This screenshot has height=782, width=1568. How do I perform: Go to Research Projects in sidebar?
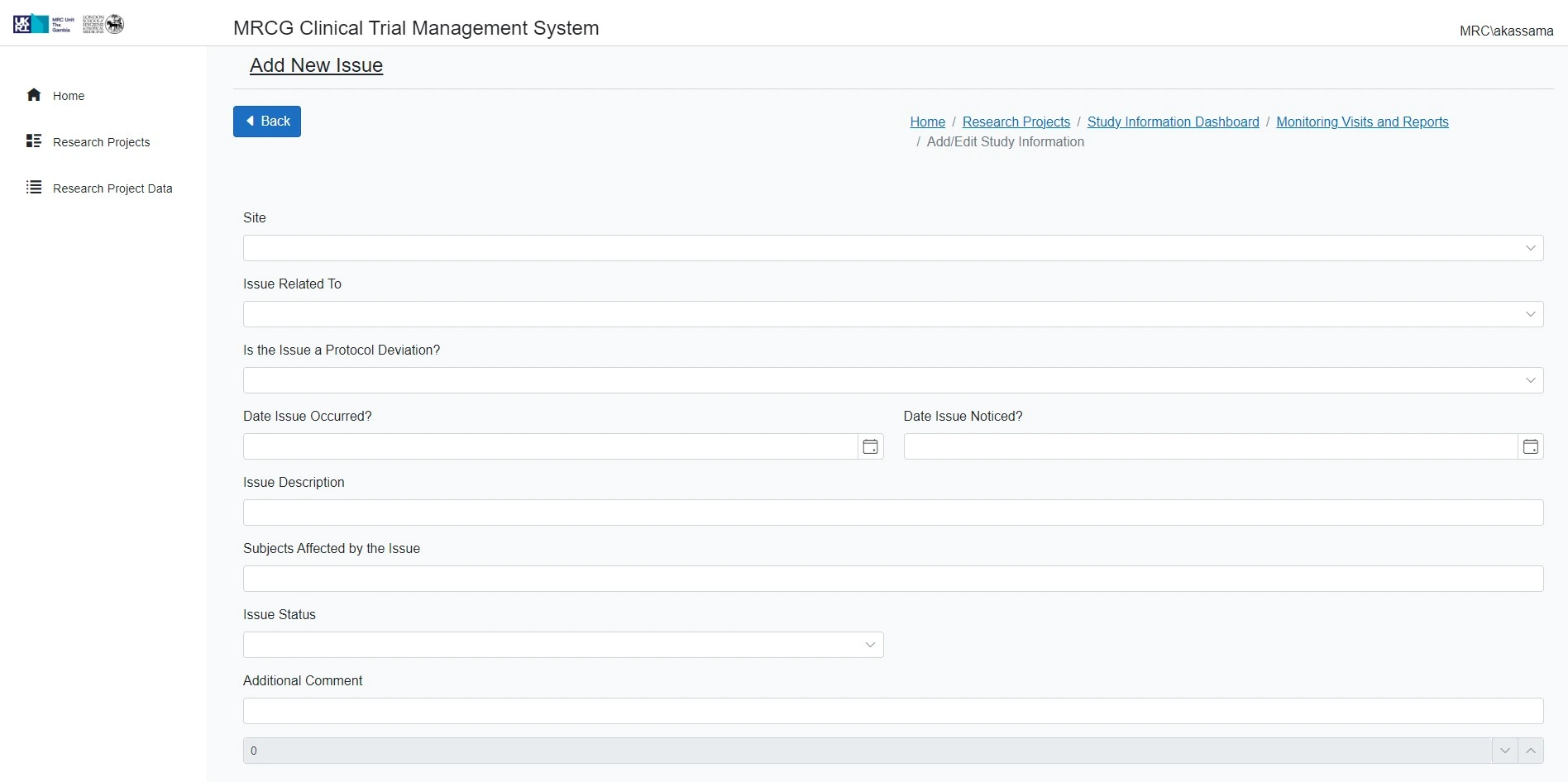pyautogui.click(x=101, y=142)
